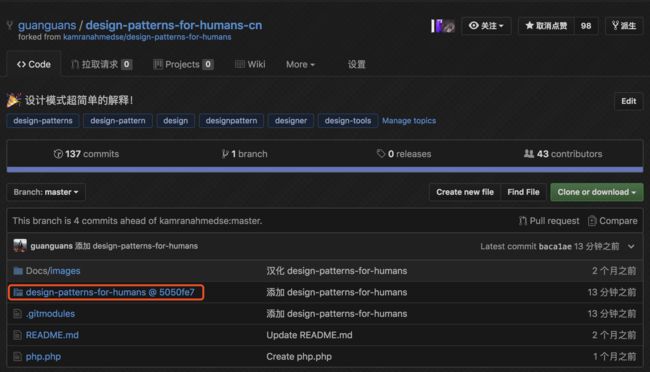
Task: Click the language breakdown color bar
Action: pyautogui.click(x=325, y=170)
